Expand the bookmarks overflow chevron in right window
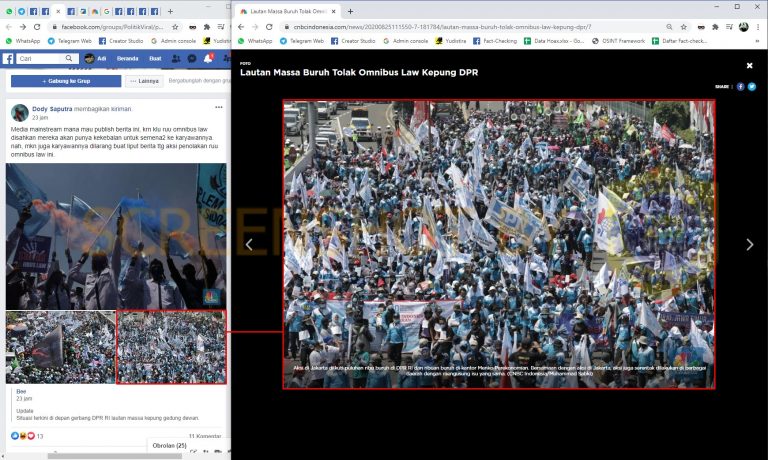Image resolution: width=768 pixels, height=460 pixels. point(758,41)
